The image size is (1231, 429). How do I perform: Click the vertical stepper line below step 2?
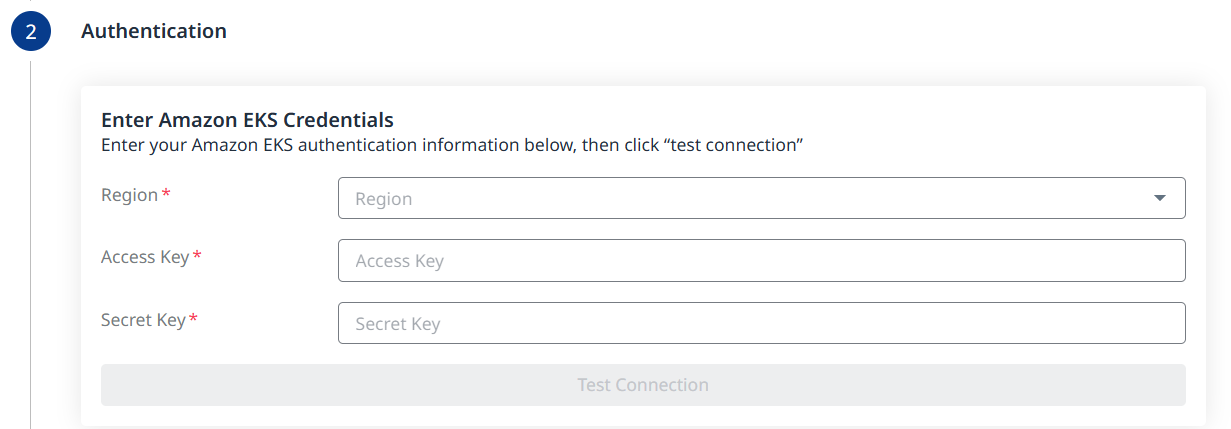31,240
